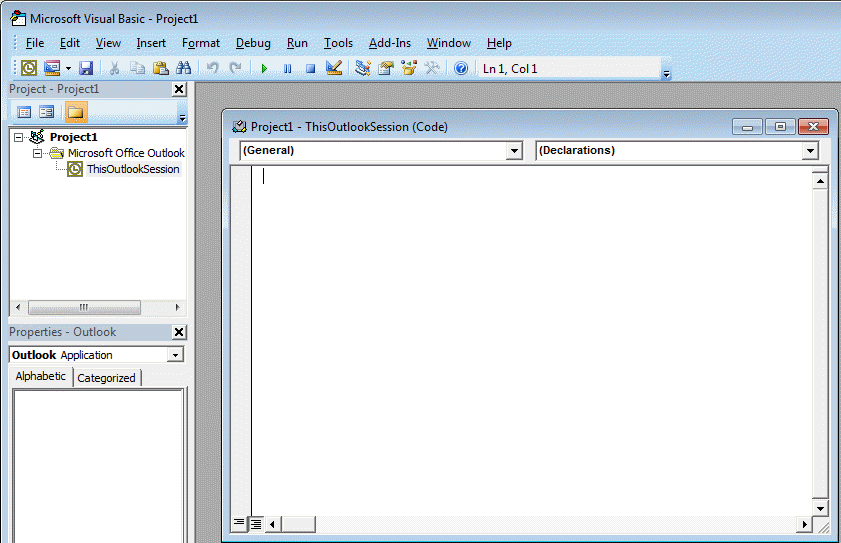841x543 pixels.
Task: Minimize the ThisOutlookSession code window
Action: point(747,127)
